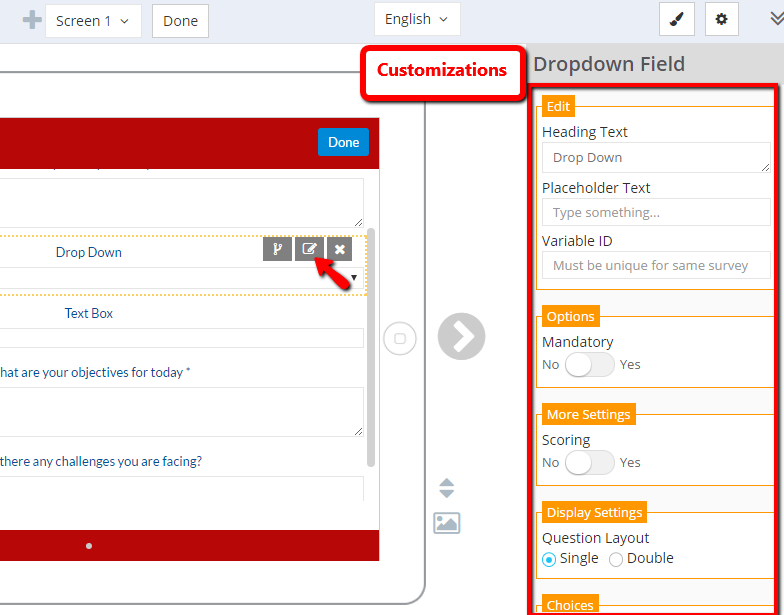The height and width of the screenshot is (615, 784).
Task: Select the Double question layout radio
Action: (616, 559)
